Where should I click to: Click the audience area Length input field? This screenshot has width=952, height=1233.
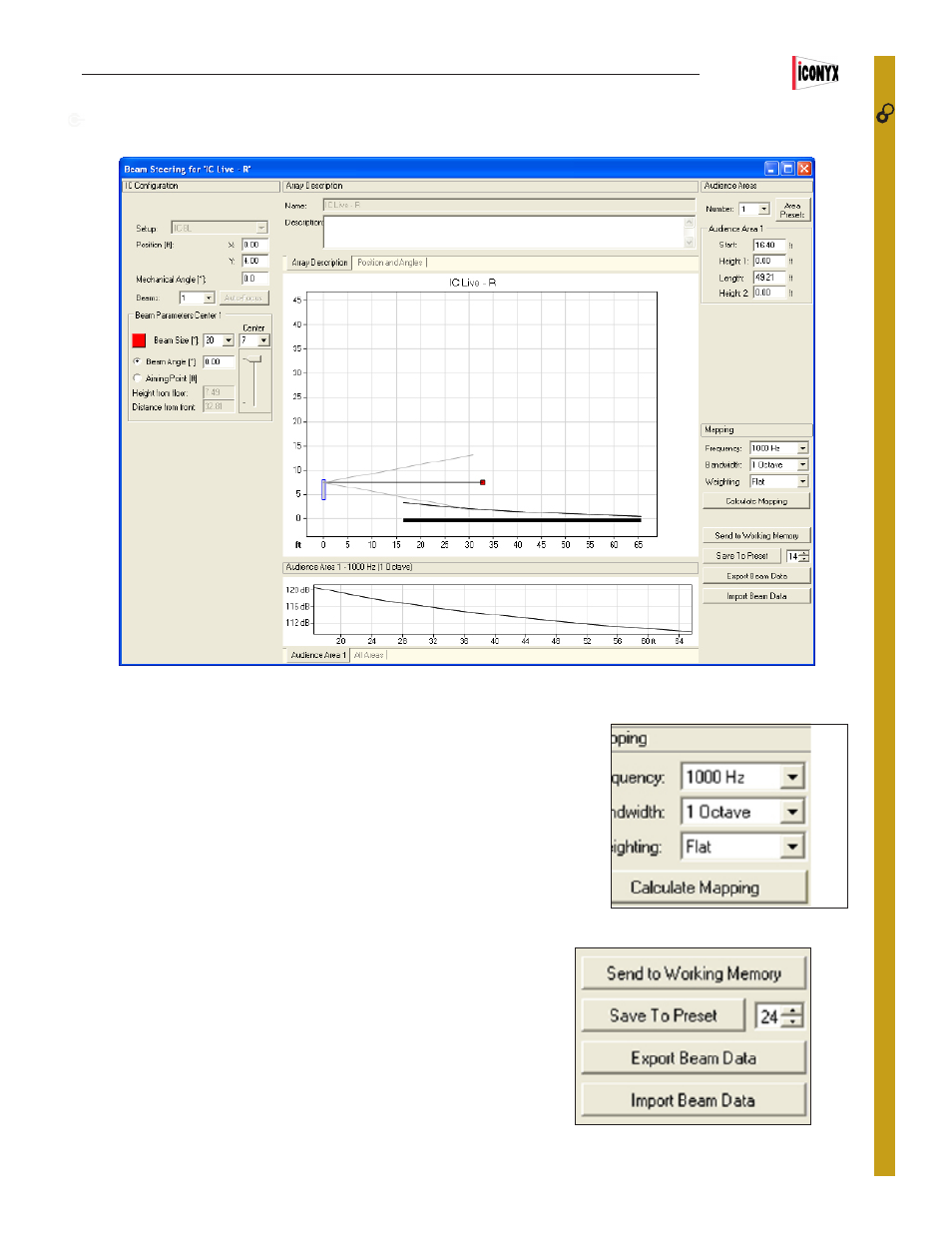point(769,278)
